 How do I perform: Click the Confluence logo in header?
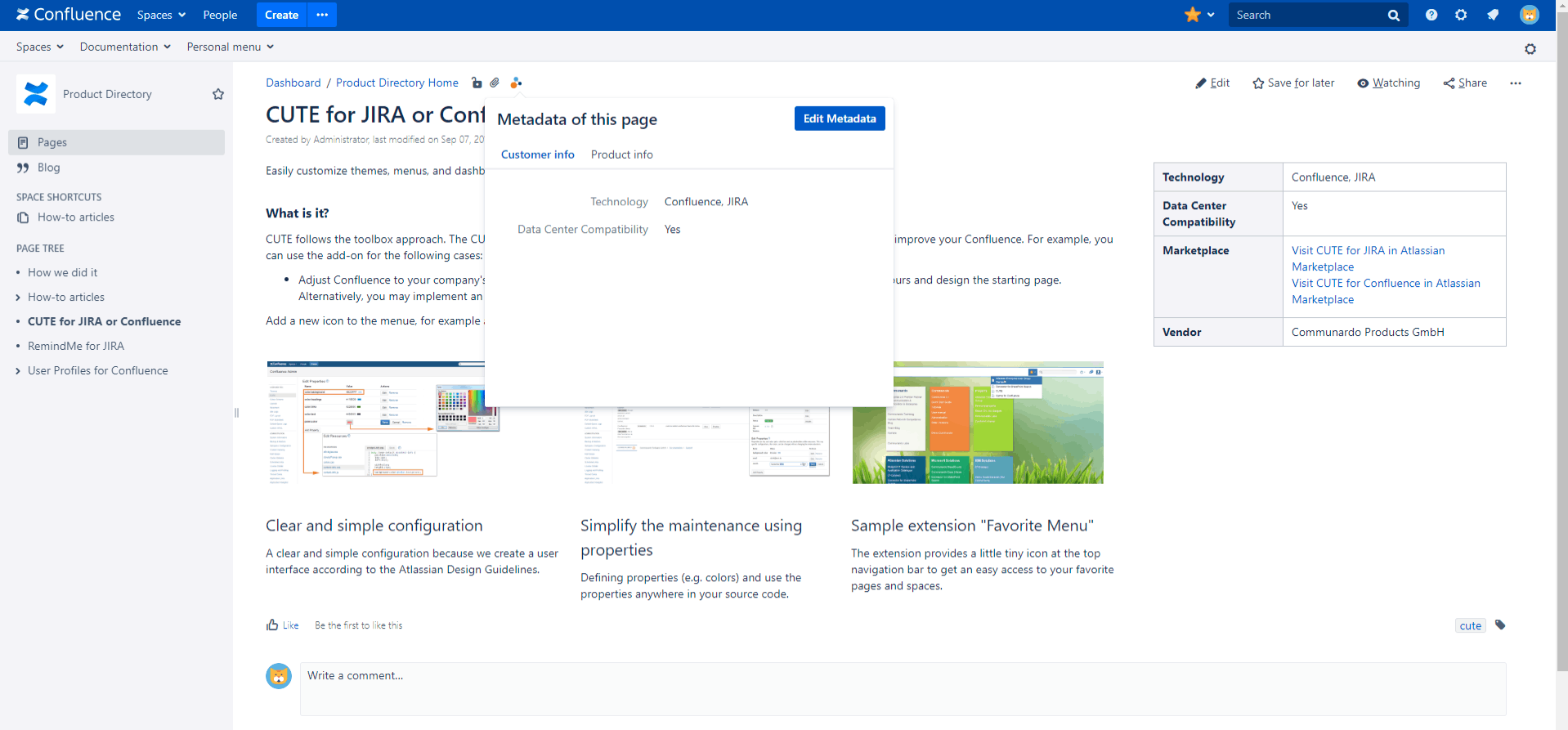point(69,15)
